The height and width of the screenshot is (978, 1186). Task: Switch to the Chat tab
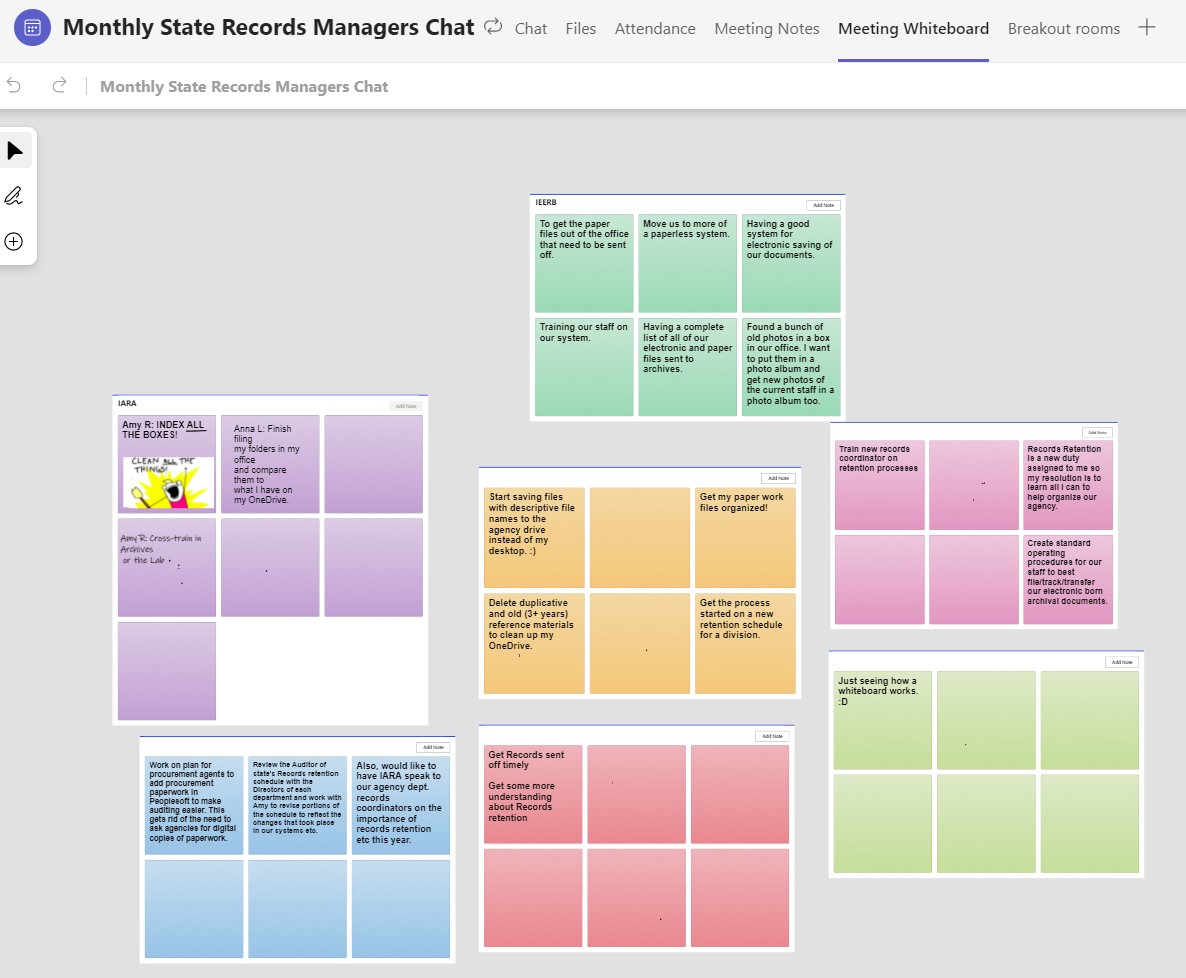point(531,29)
